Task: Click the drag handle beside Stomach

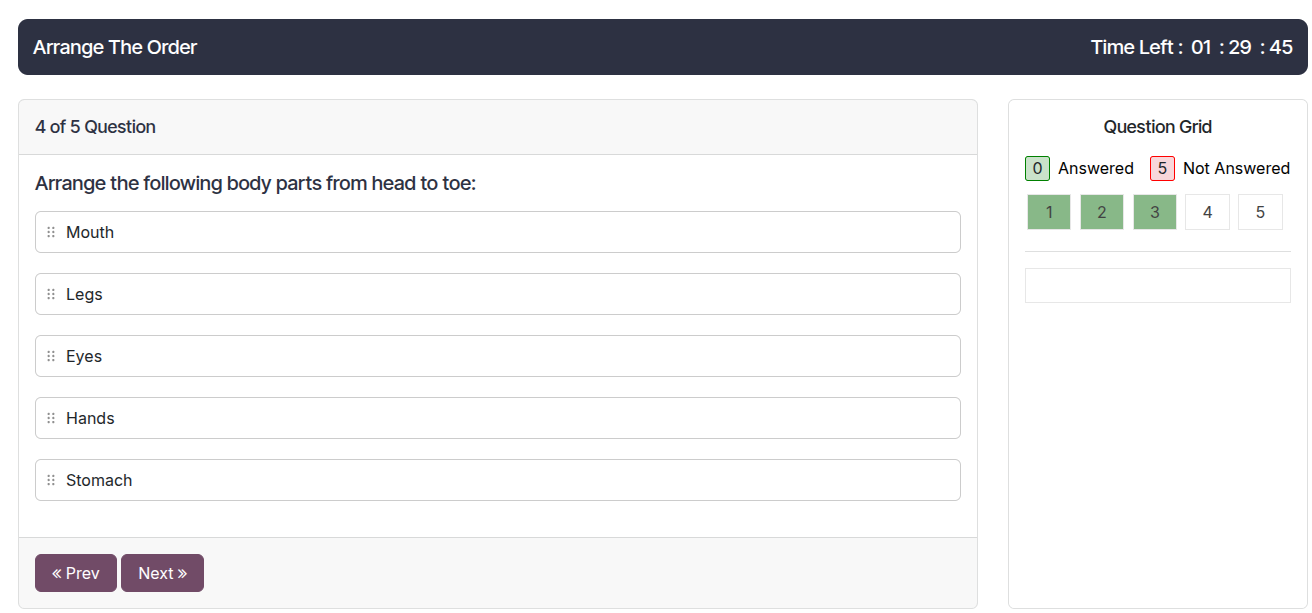Action: click(51, 480)
